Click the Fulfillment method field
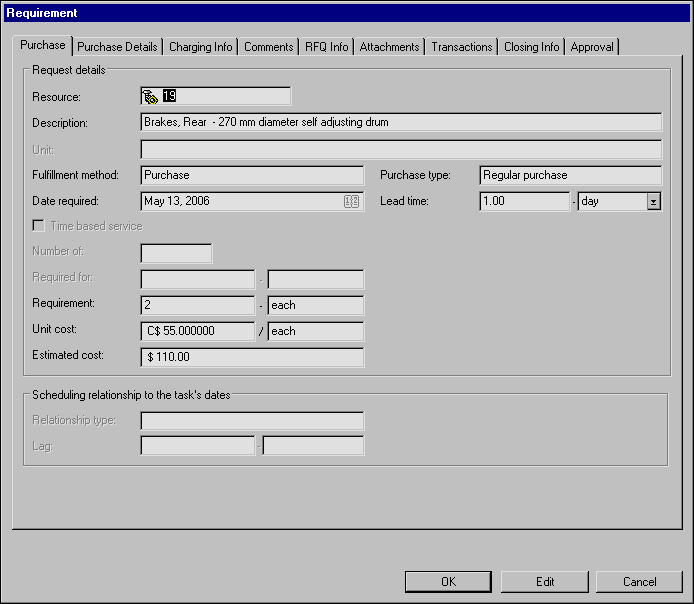 (251, 175)
